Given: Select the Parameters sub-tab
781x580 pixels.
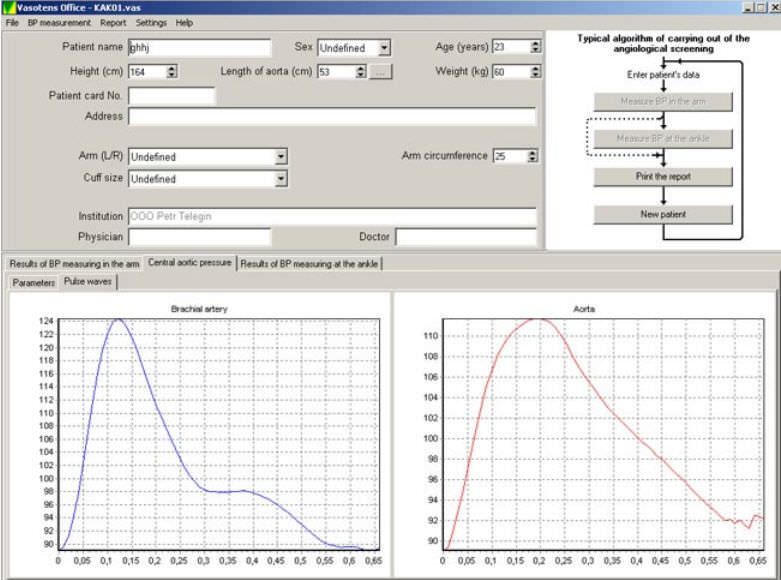Looking at the screenshot, I should 34,282.
